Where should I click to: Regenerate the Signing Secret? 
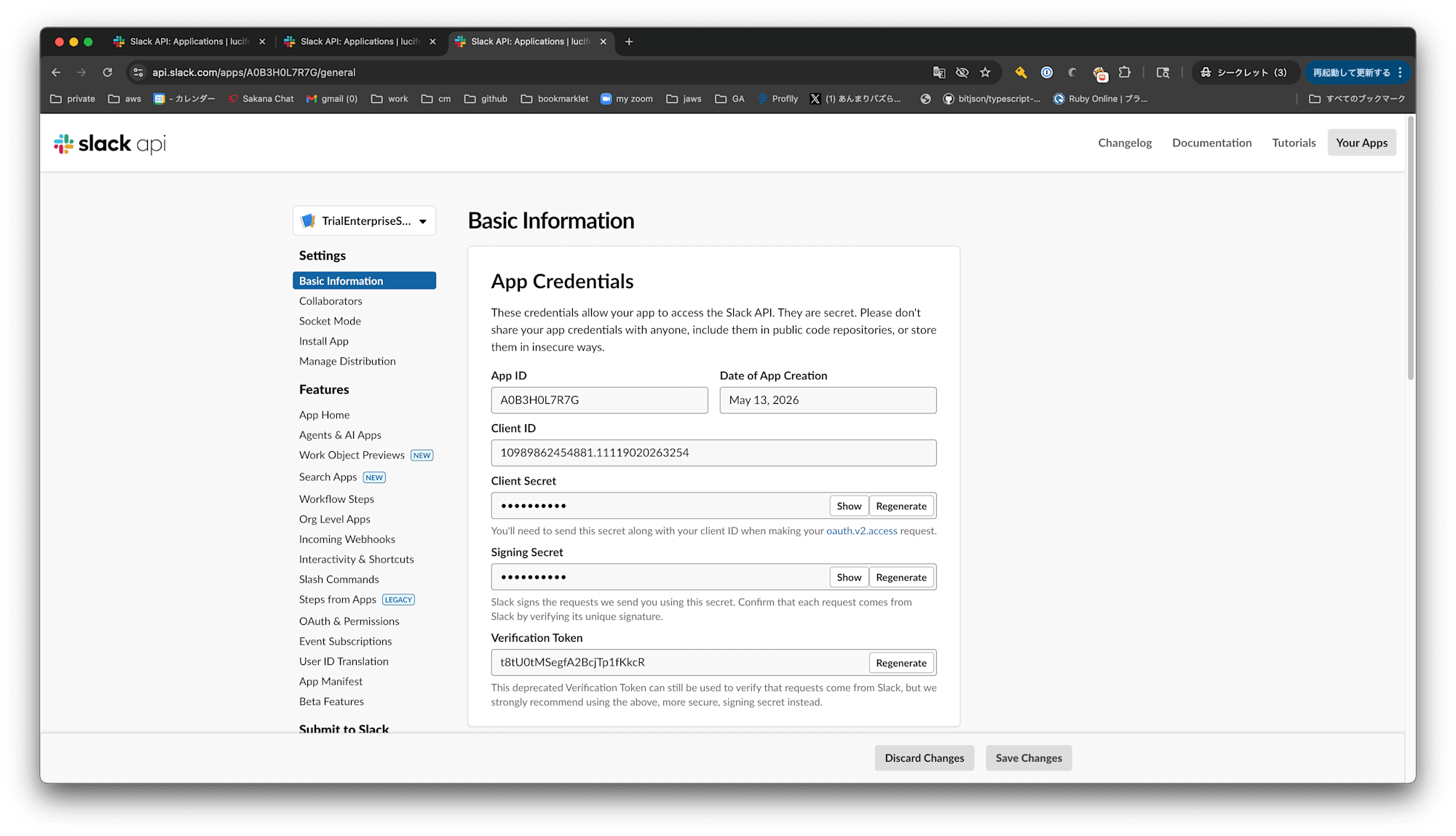[x=901, y=578]
